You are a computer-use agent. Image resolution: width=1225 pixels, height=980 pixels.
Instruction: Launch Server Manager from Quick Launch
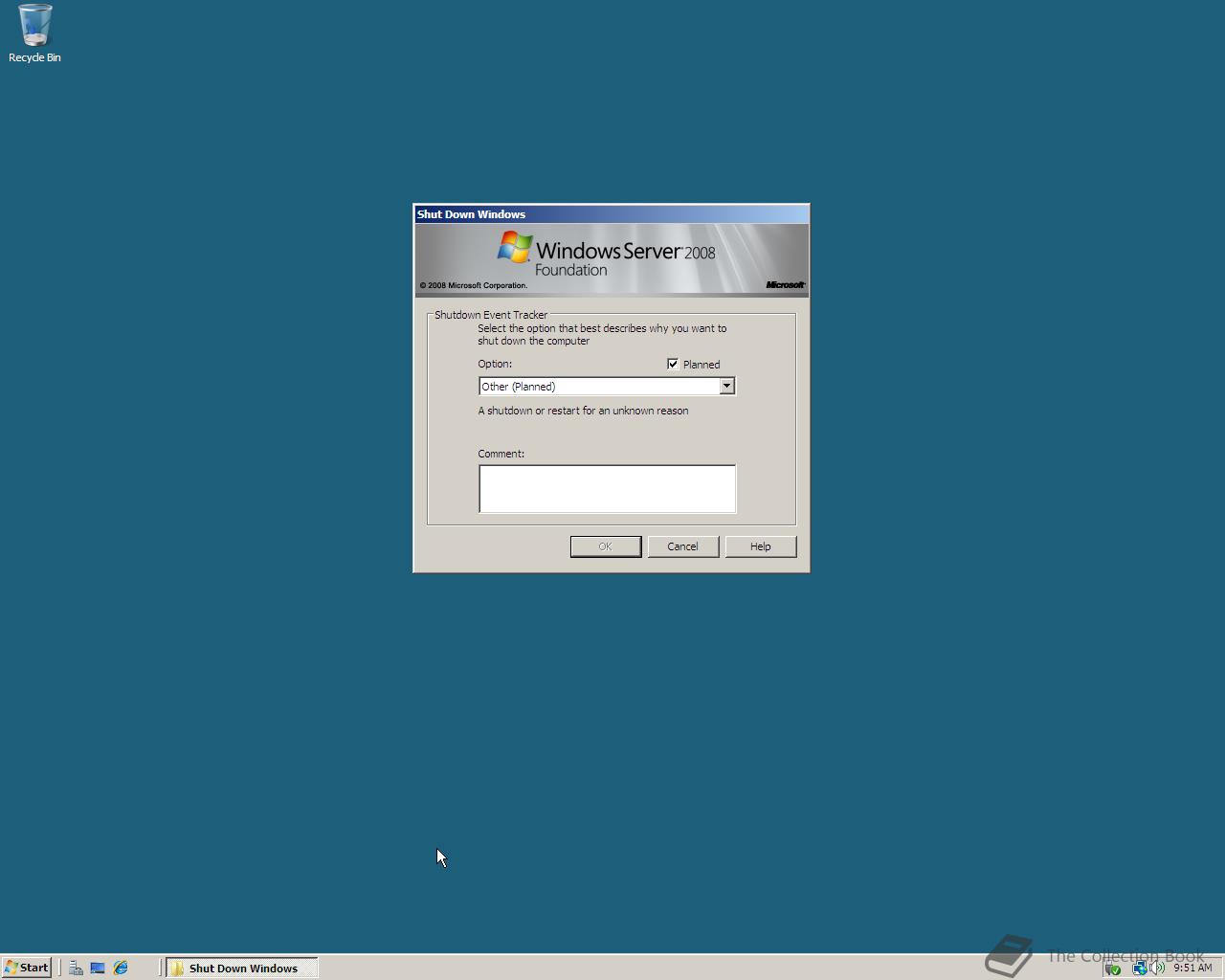[76, 968]
